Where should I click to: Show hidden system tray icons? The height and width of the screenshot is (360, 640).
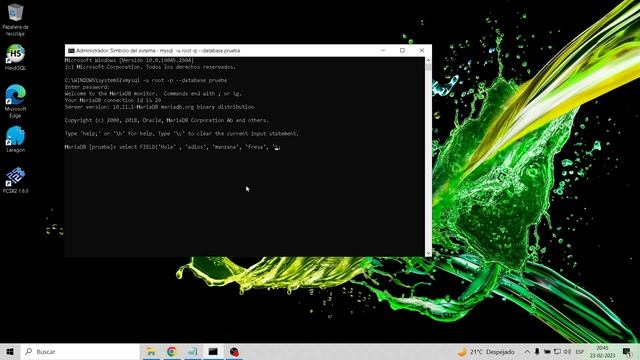pos(527,351)
